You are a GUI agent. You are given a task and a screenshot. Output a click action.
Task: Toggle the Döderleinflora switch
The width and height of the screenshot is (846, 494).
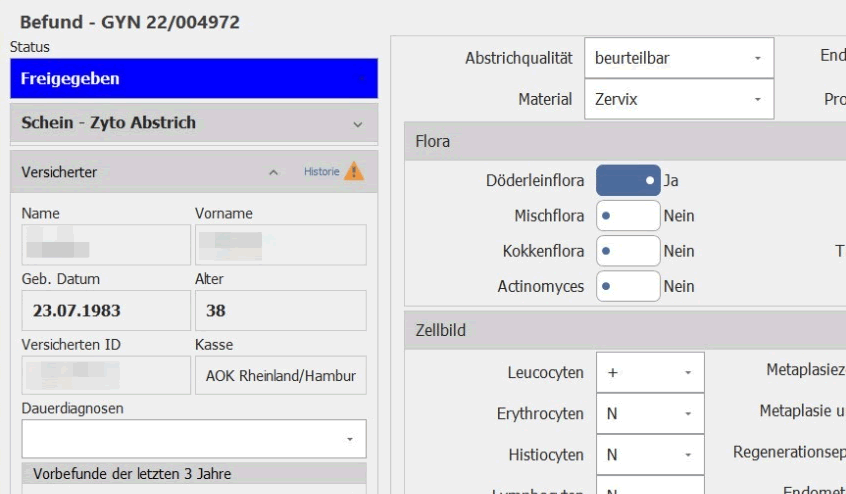628,181
